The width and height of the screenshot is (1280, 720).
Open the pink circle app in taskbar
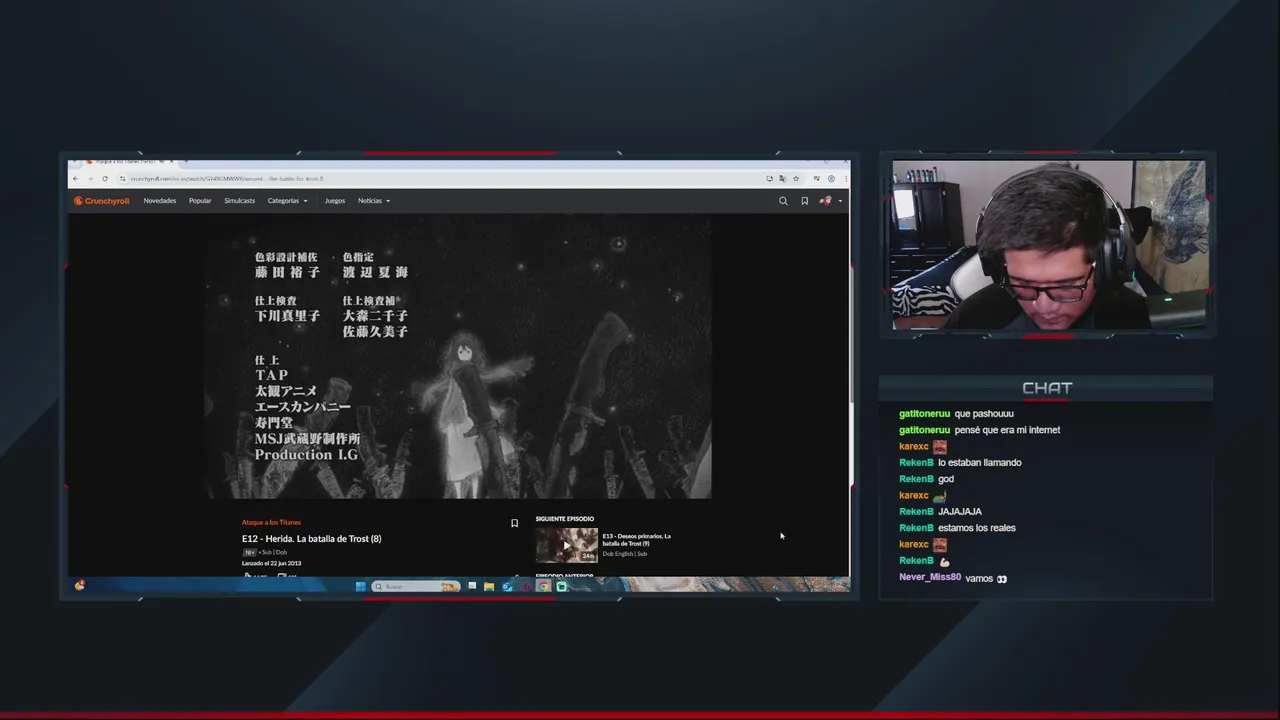pos(525,586)
